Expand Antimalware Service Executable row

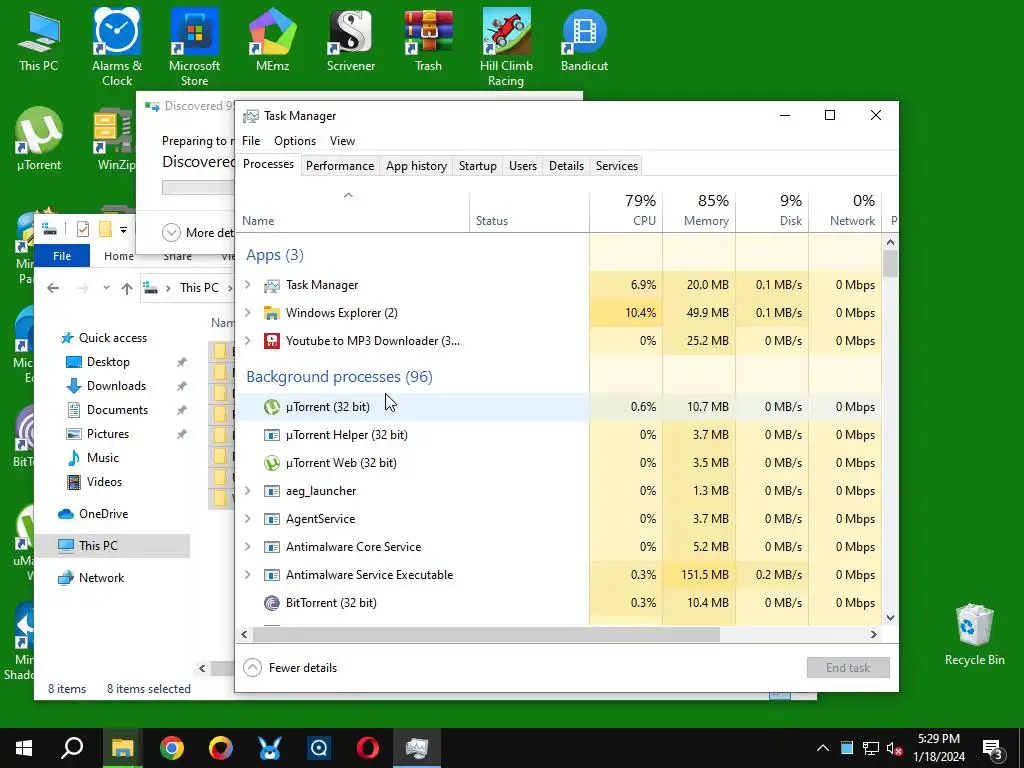248,575
